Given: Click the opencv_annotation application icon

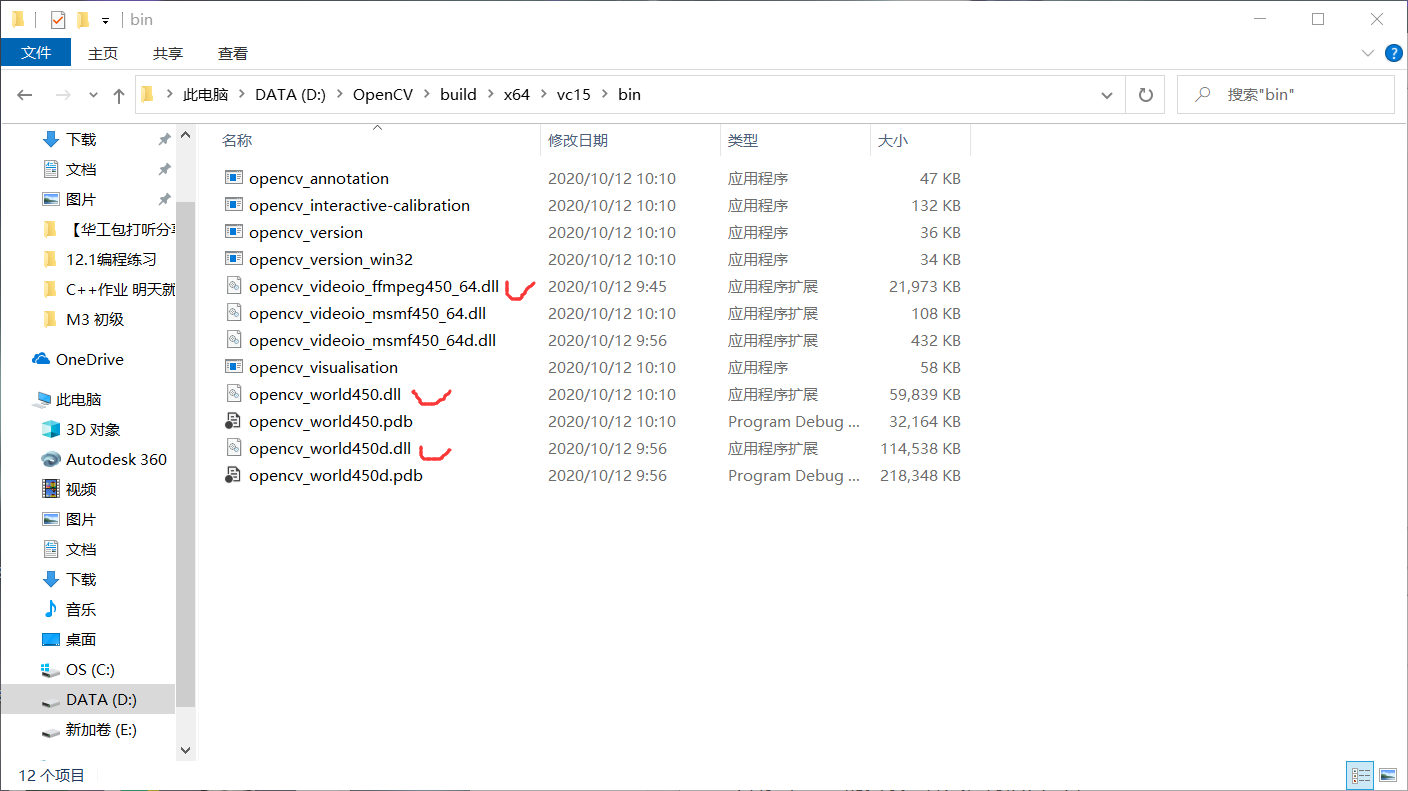Looking at the screenshot, I should click(234, 178).
